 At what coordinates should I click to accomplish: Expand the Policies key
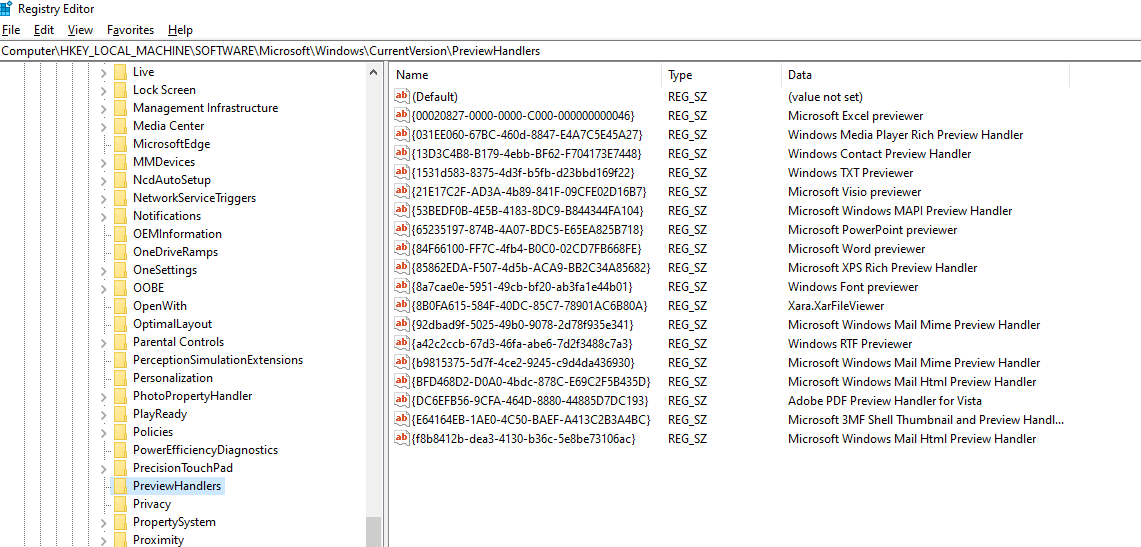click(x=103, y=432)
